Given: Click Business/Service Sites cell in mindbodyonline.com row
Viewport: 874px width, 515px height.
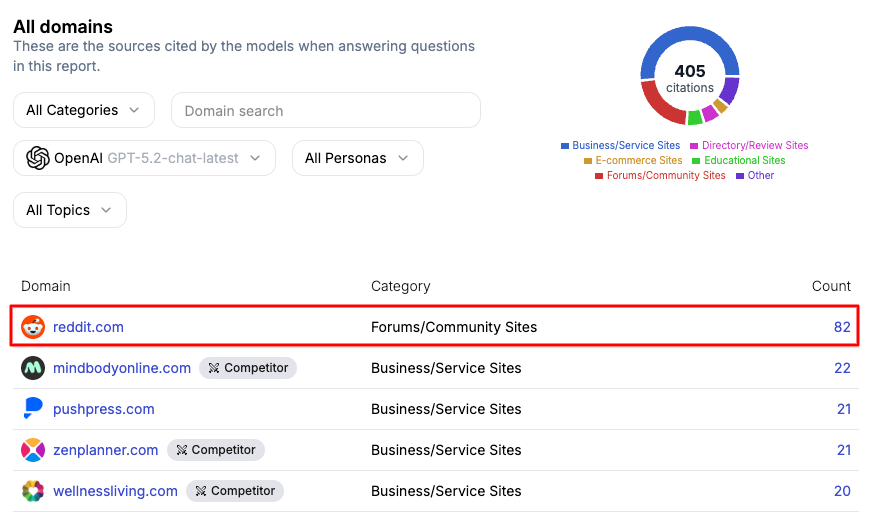Looking at the screenshot, I should (446, 368).
